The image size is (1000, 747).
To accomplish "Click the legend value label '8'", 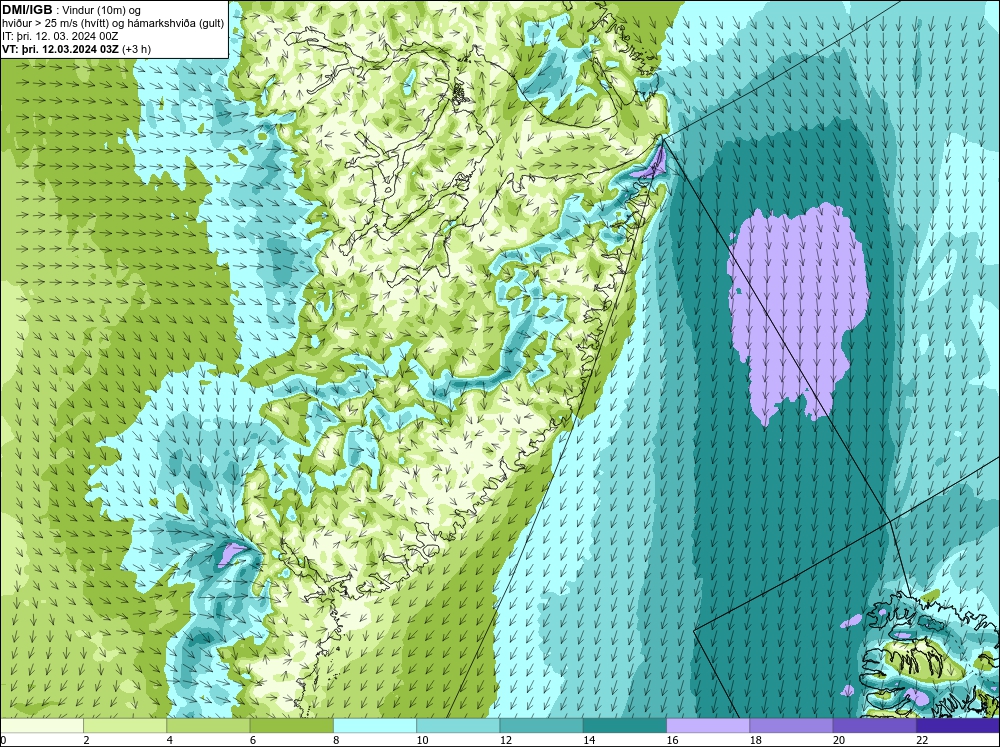I will (x=336, y=740).
